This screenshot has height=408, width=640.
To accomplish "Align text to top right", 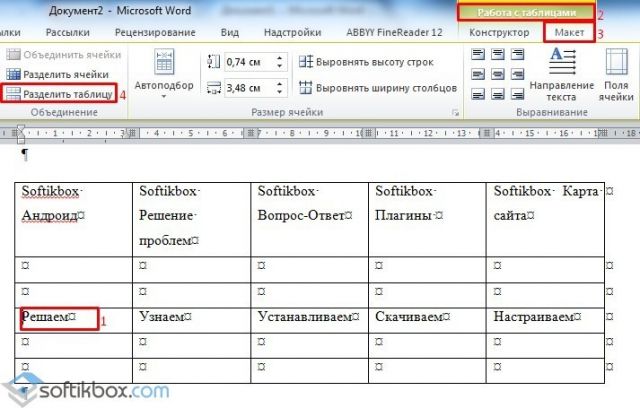I will pos(517,54).
